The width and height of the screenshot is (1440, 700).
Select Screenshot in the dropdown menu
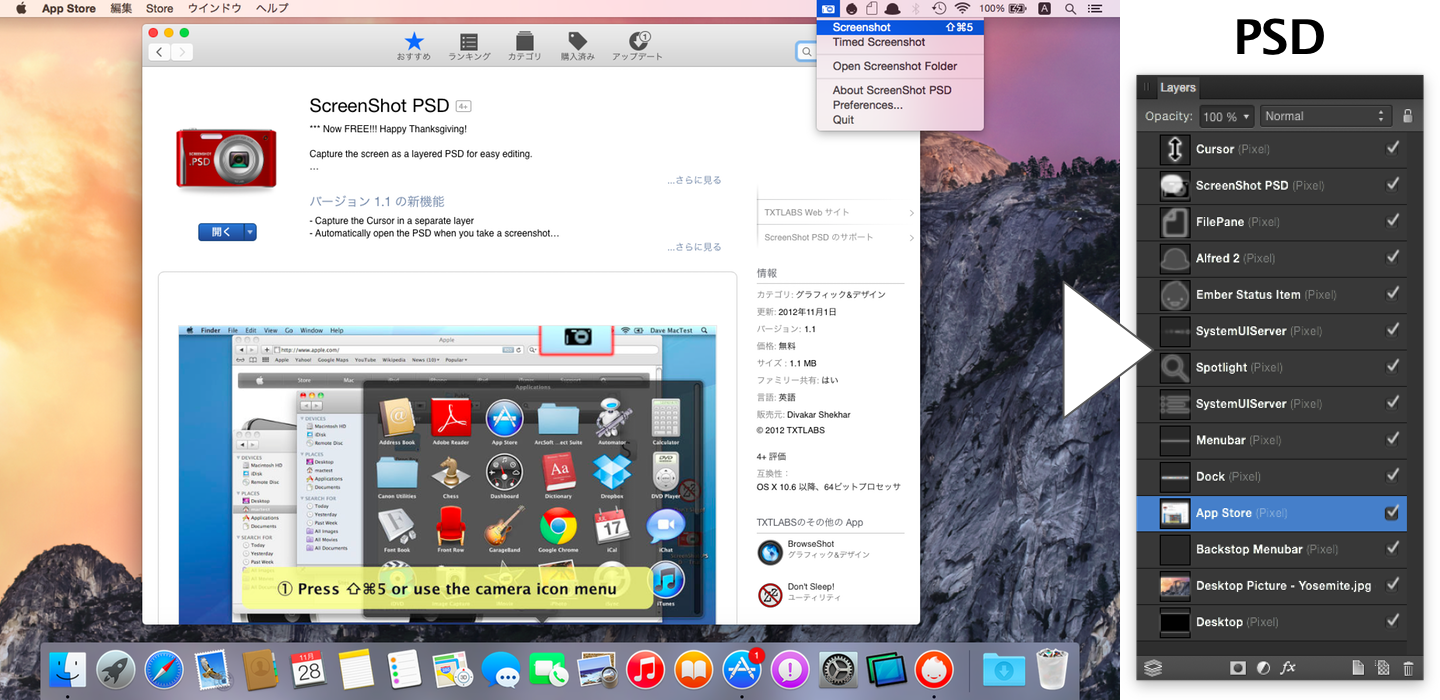click(900, 27)
